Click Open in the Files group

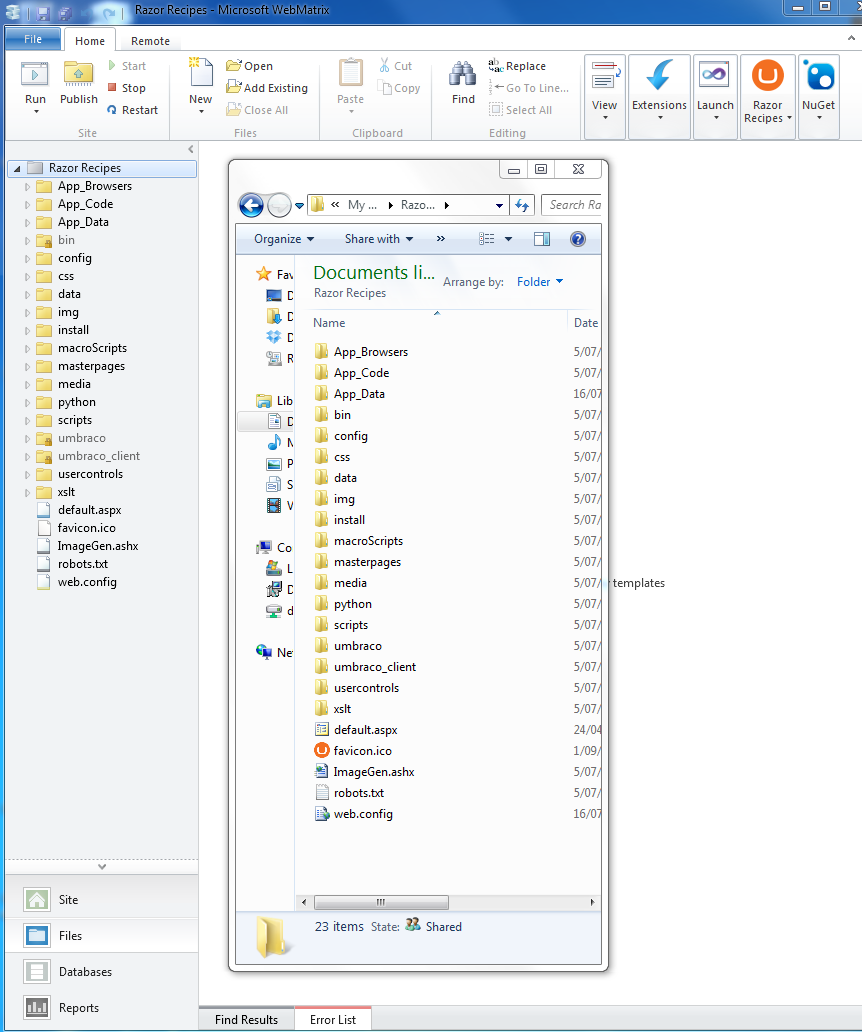pyautogui.click(x=249, y=66)
